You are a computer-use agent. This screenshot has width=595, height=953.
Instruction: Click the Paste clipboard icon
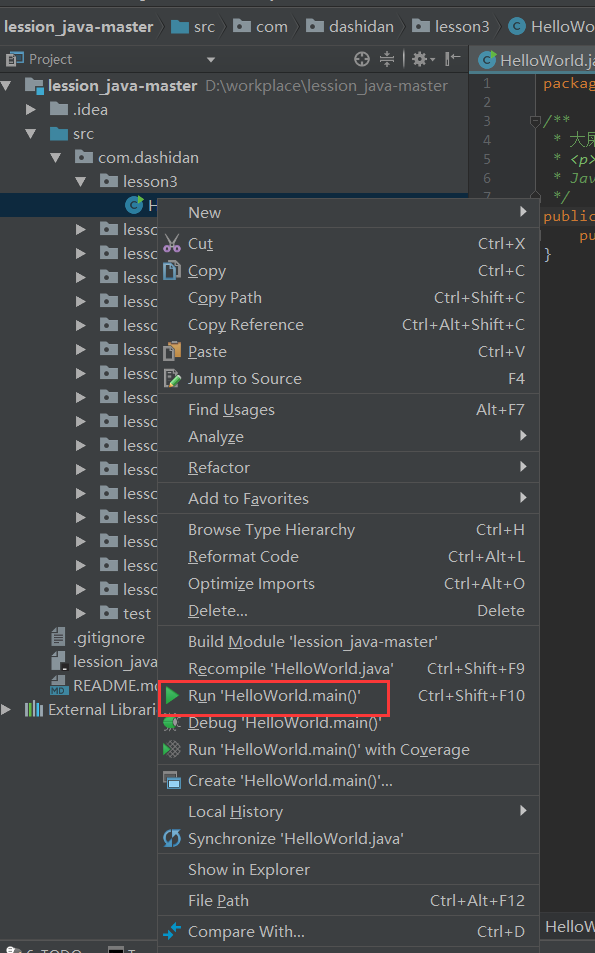[172, 351]
